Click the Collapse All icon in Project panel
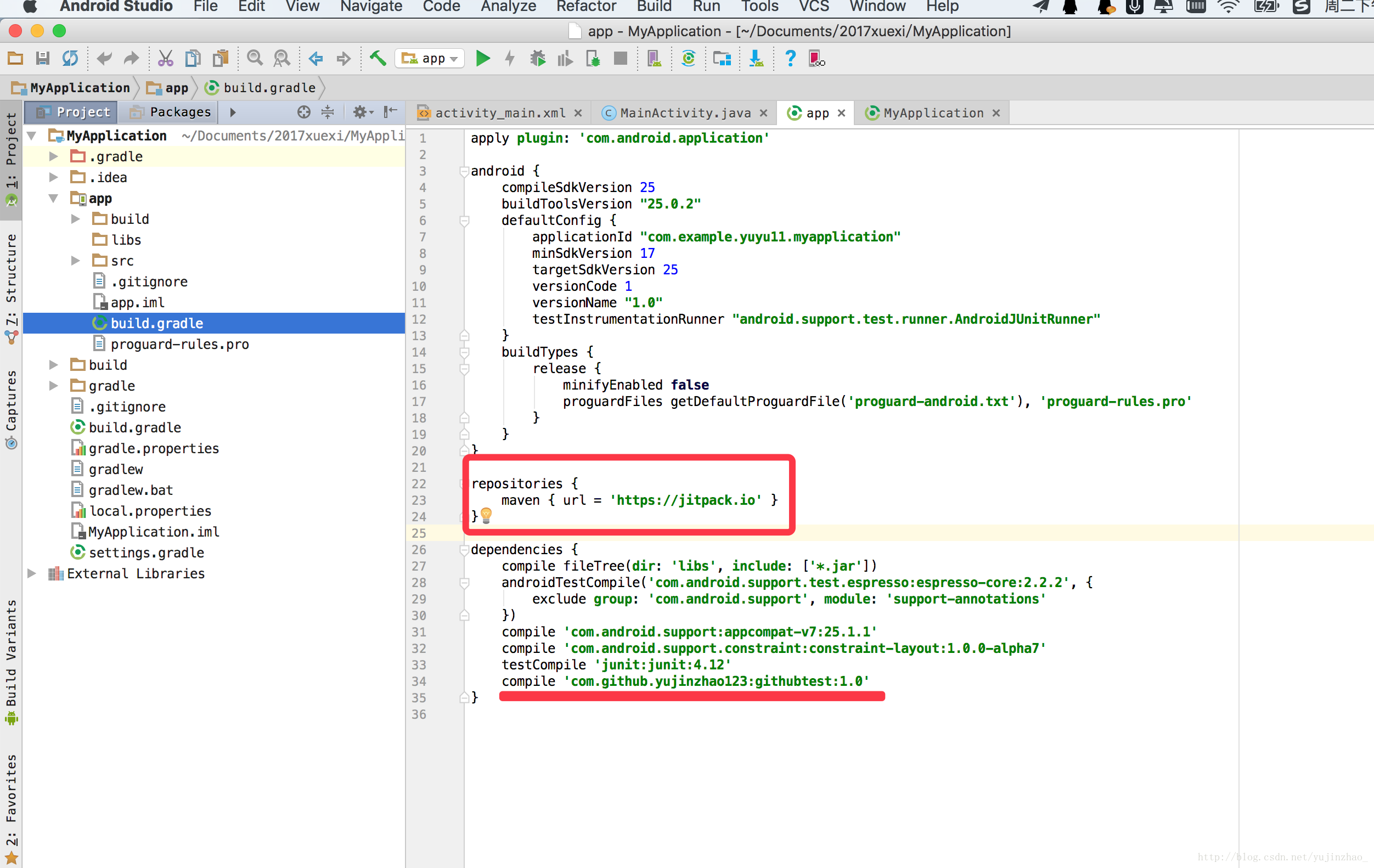Screen dimensions: 1374x868 (328, 112)
